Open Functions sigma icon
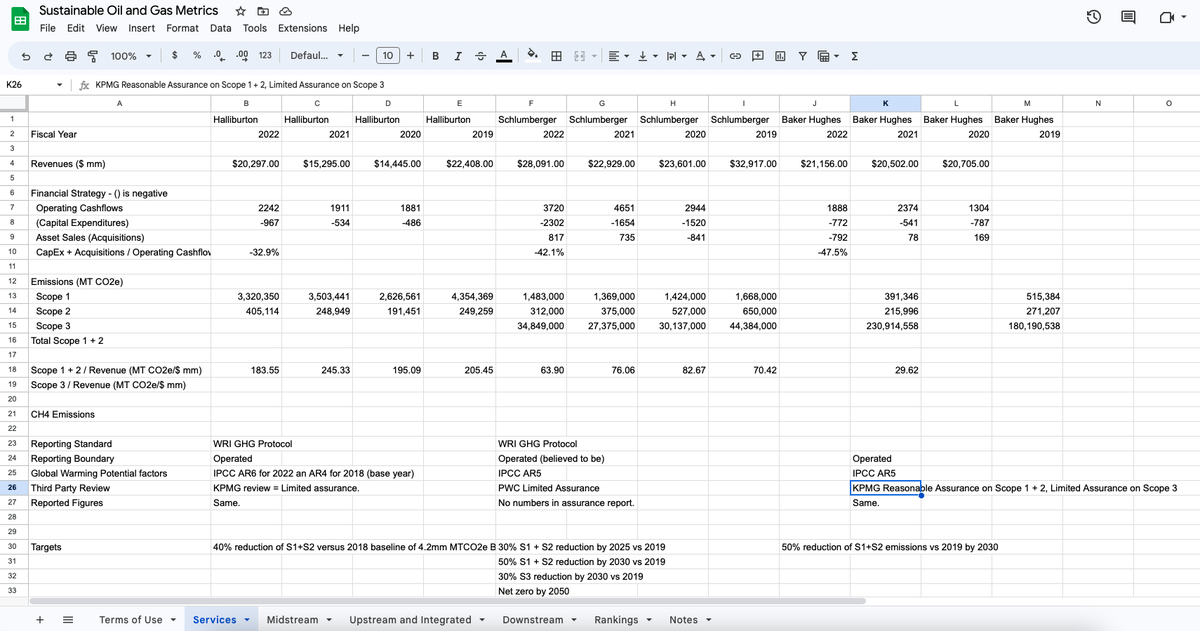Viewport: 1200px width, 631px height. click(x=855, y=57)
